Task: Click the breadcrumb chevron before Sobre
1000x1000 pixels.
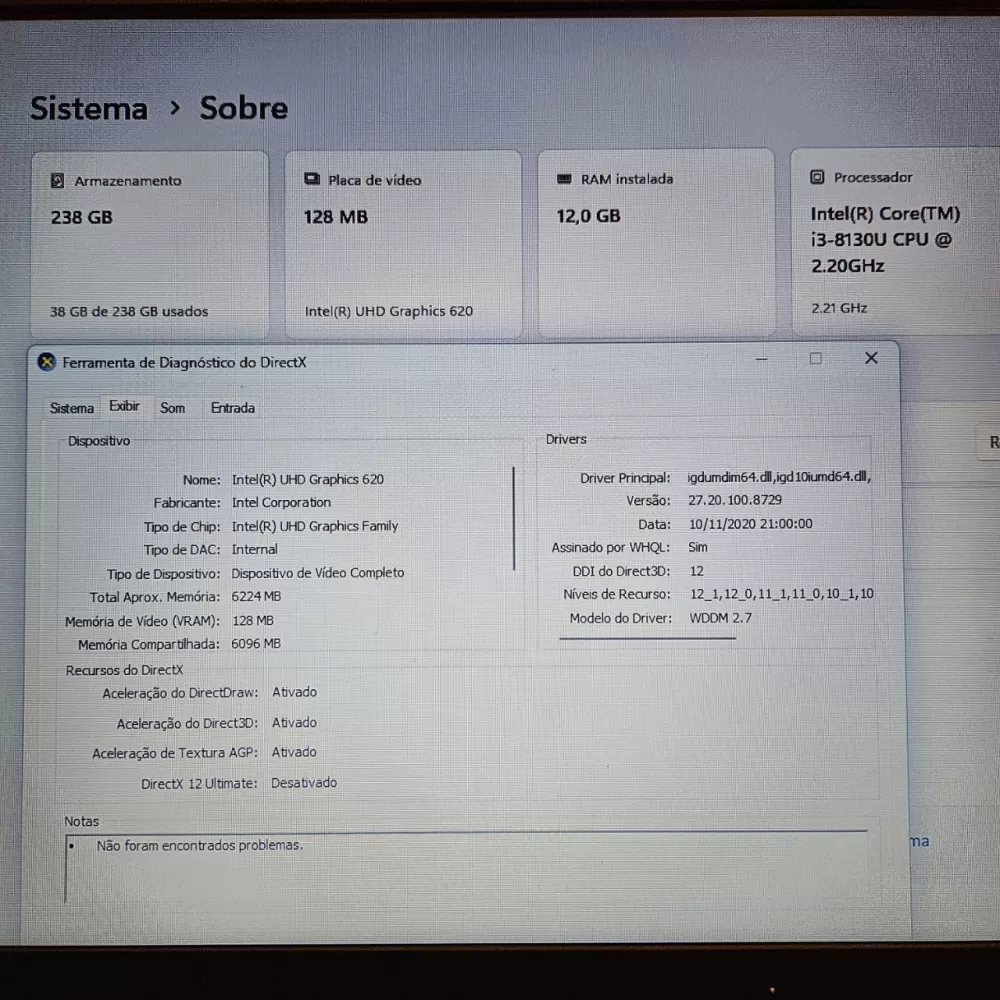Action: coord(175,108)
